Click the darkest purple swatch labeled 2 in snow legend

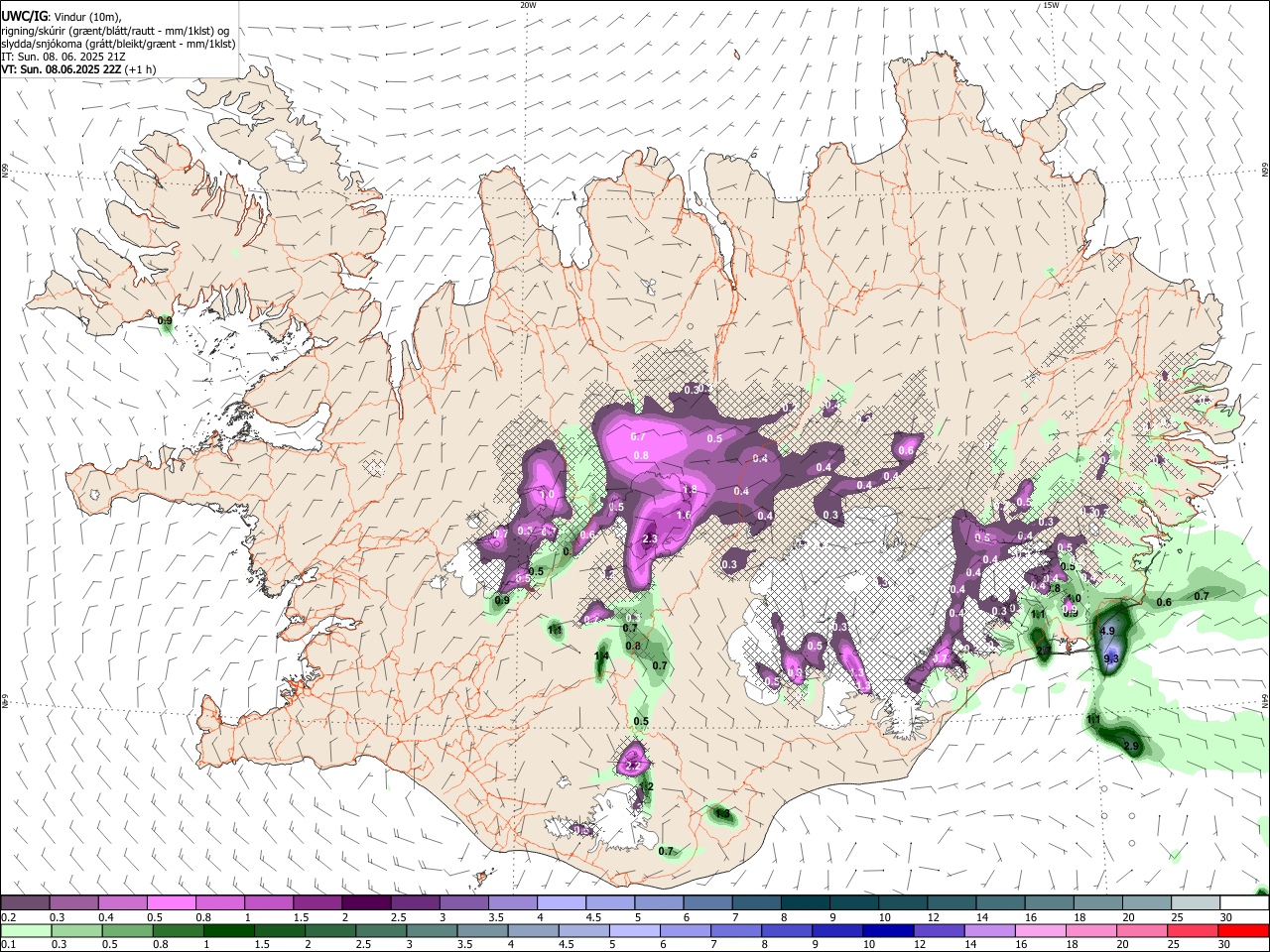tap(365, 902)
